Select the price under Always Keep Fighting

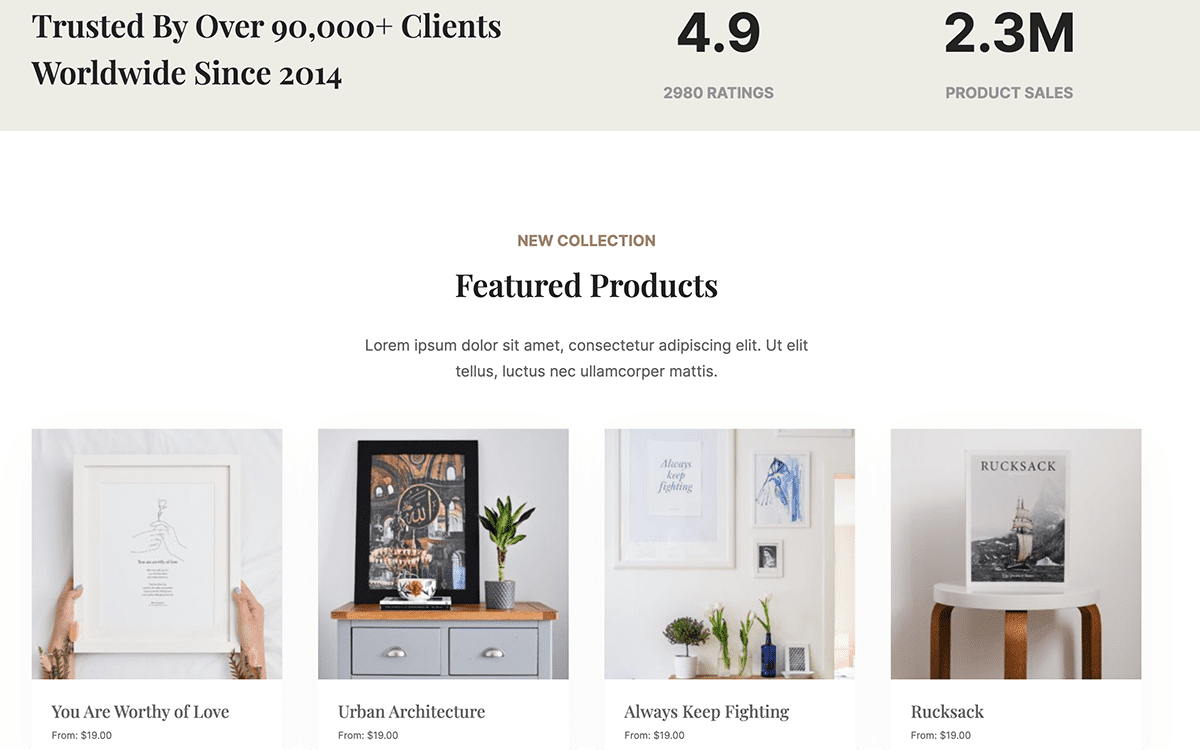tap(654, 736)
